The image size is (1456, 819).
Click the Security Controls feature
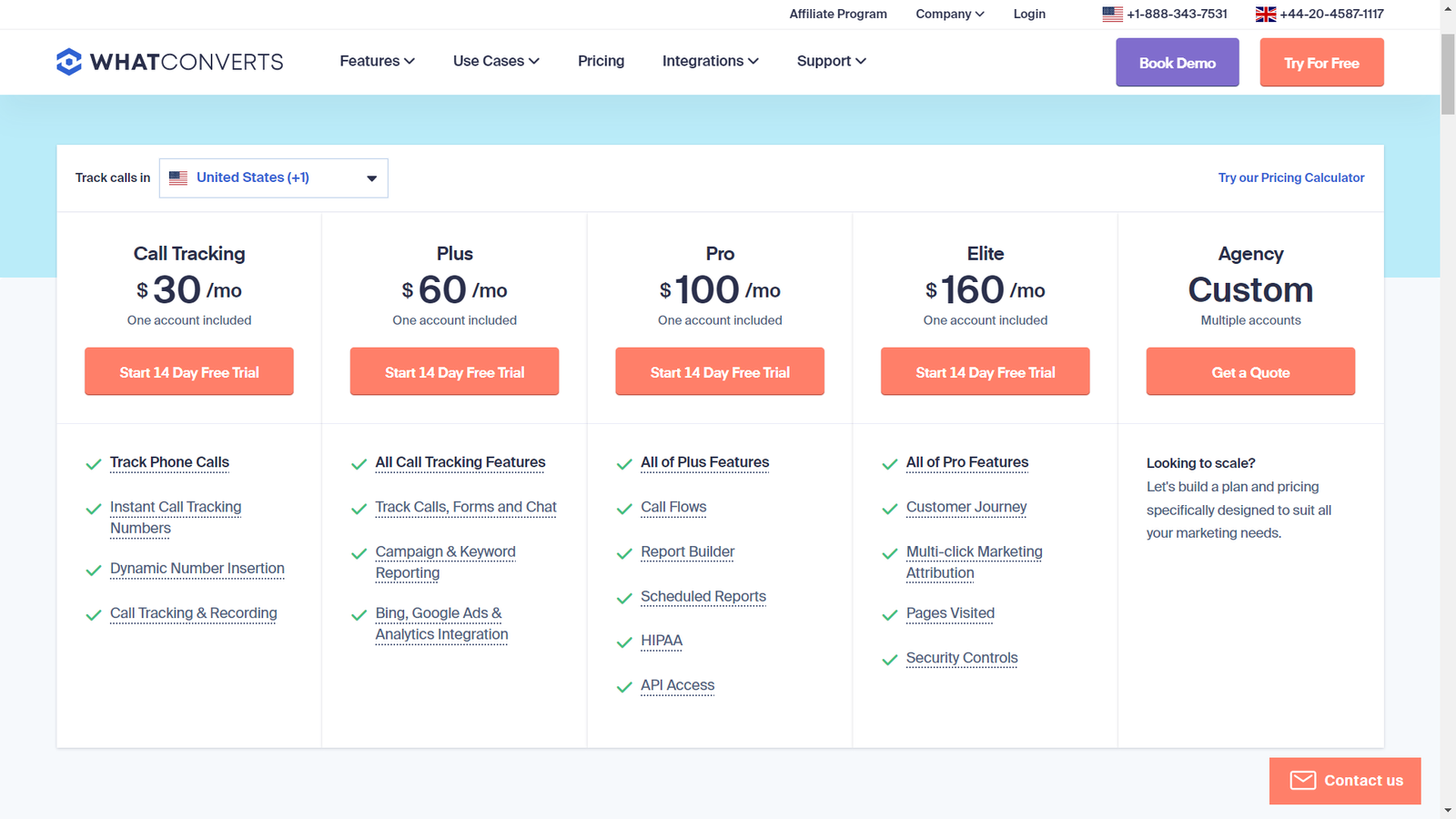[x=962, y=658]
